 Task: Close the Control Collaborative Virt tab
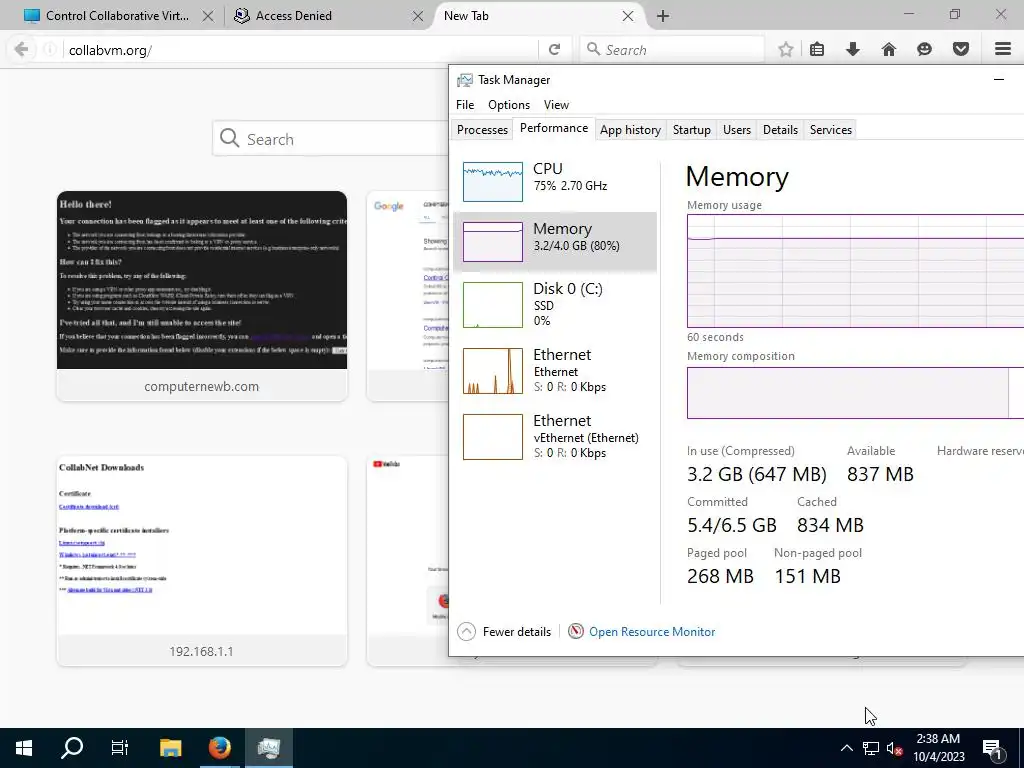pyautogui.click(x=208, y=16)
